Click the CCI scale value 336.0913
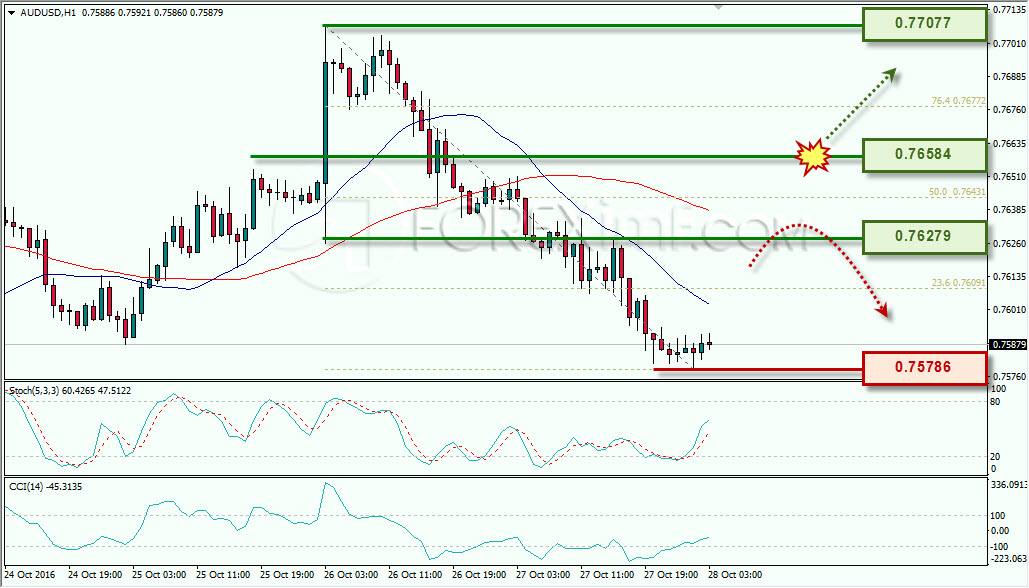The height and width of the screenshot is (588, 1029). pos(1009,486)
